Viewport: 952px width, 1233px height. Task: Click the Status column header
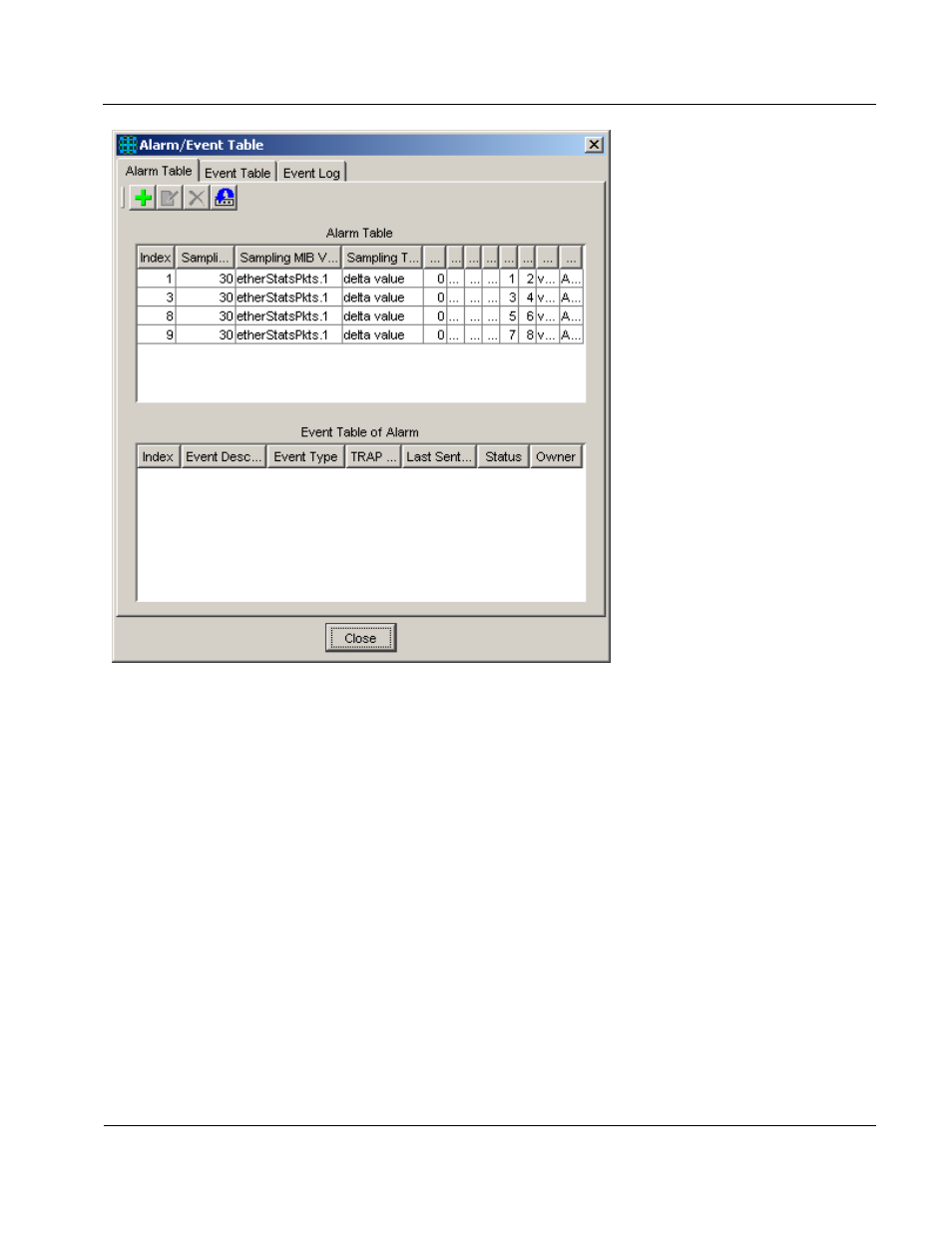[x=503, y=456]
